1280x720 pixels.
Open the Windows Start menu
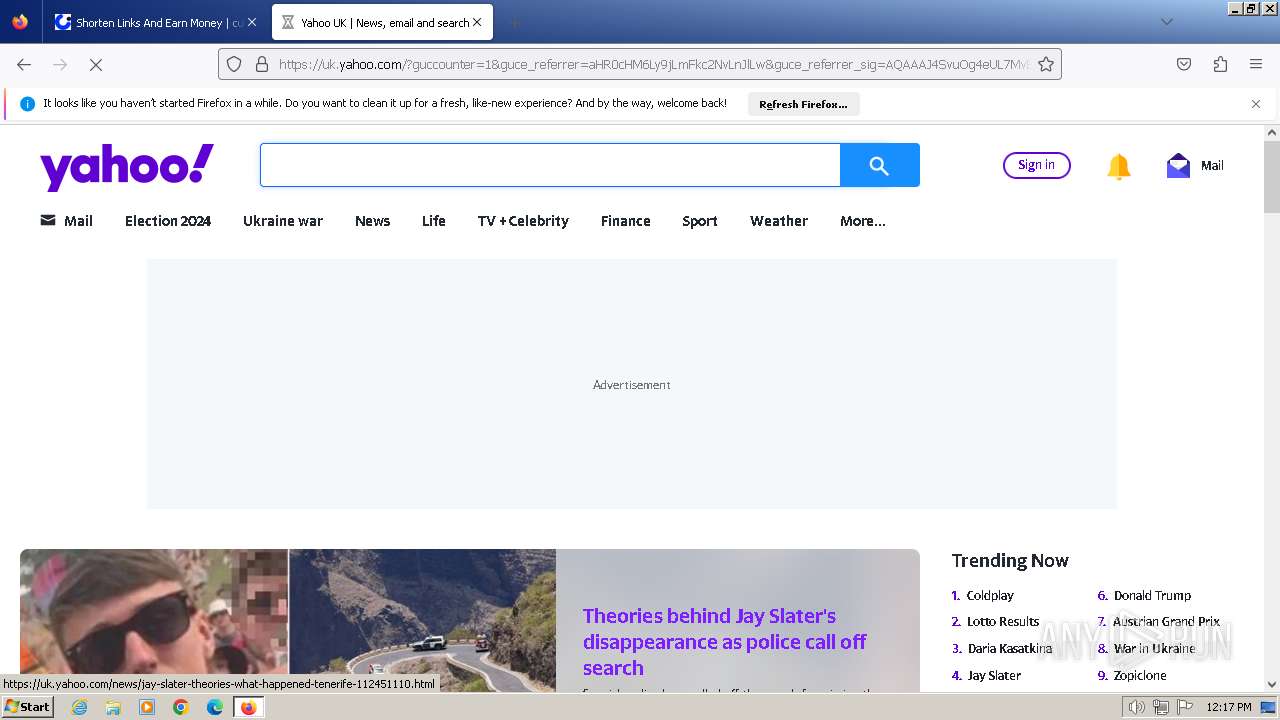coord(27,707)
